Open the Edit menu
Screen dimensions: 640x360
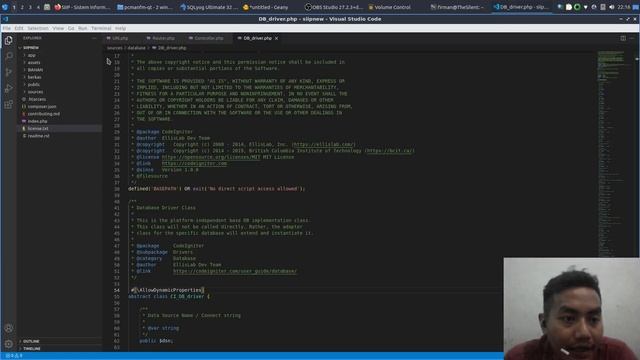point(19,28)
